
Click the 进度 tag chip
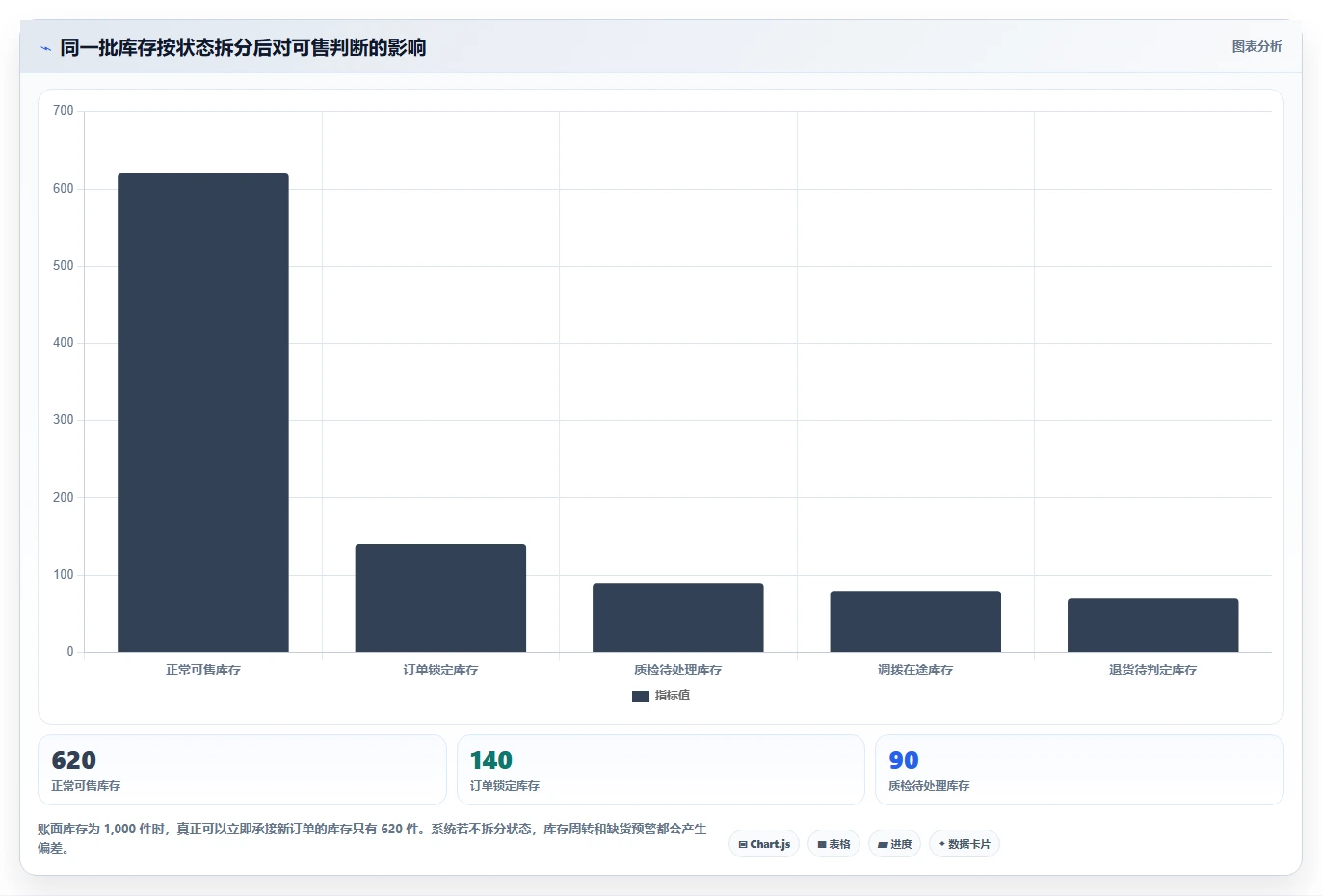click(x=894, y=844)
